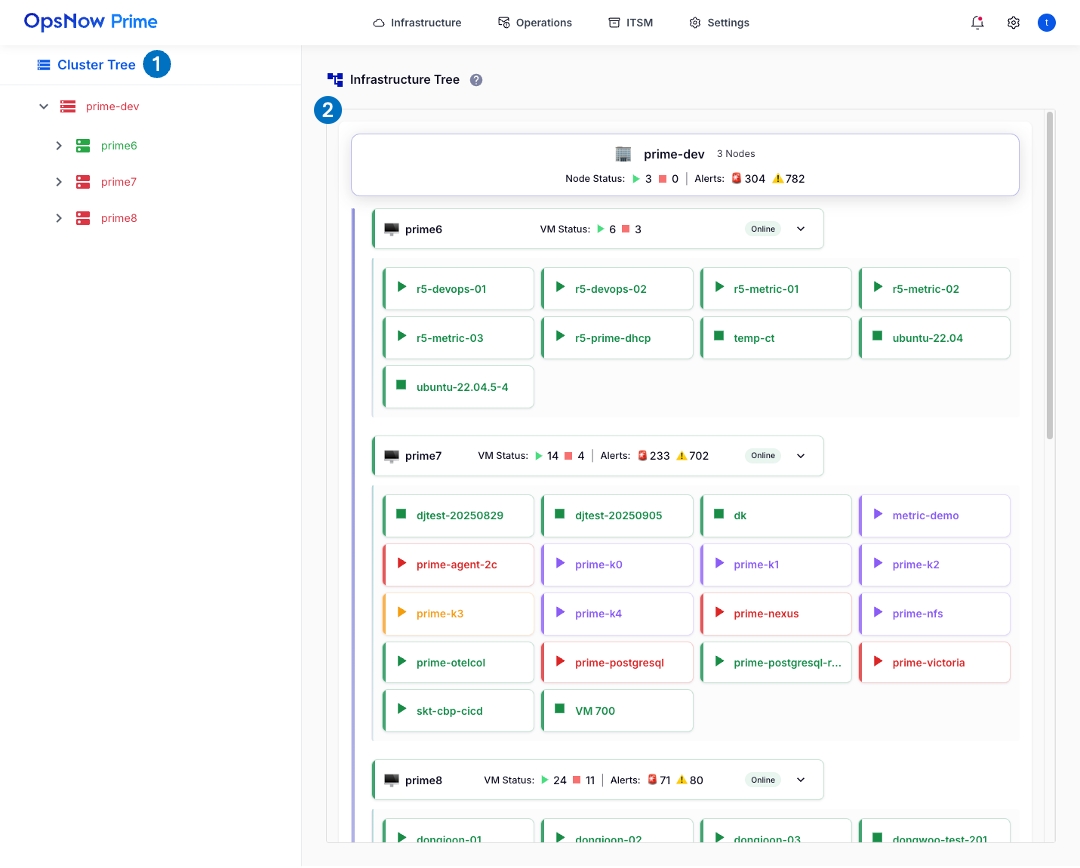
Task: Collapse the prime-dev cluster tree node
Action: [43, 106]
